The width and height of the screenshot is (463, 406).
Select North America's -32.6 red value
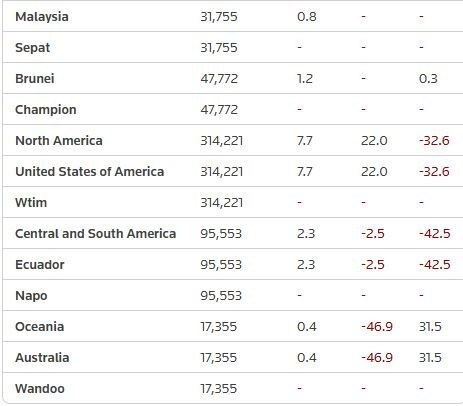[x=434, y=141]
